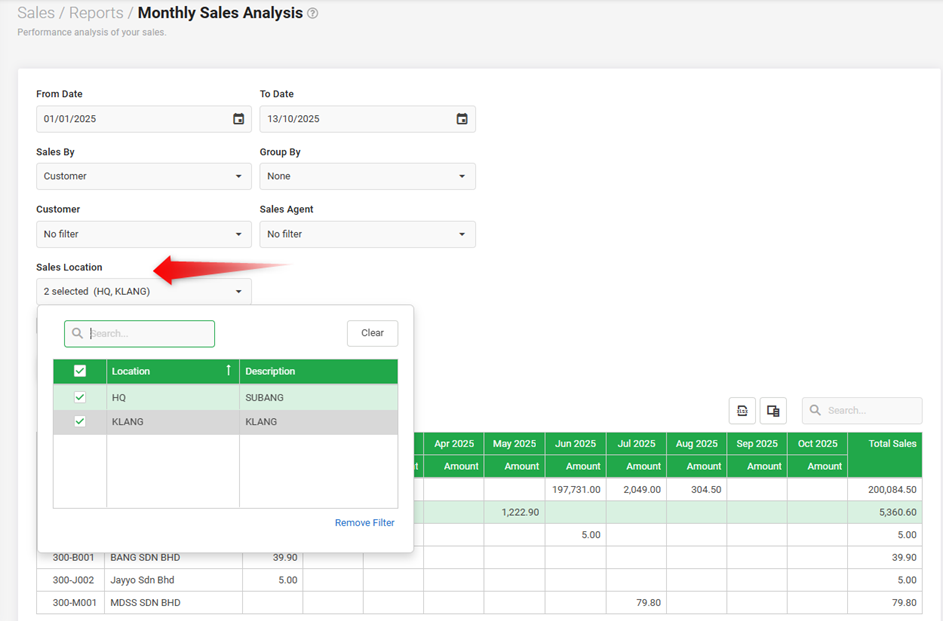Click customer name MDSS SDN BHD
This screenshot has width=943, height=621.
tap(145, 602)
